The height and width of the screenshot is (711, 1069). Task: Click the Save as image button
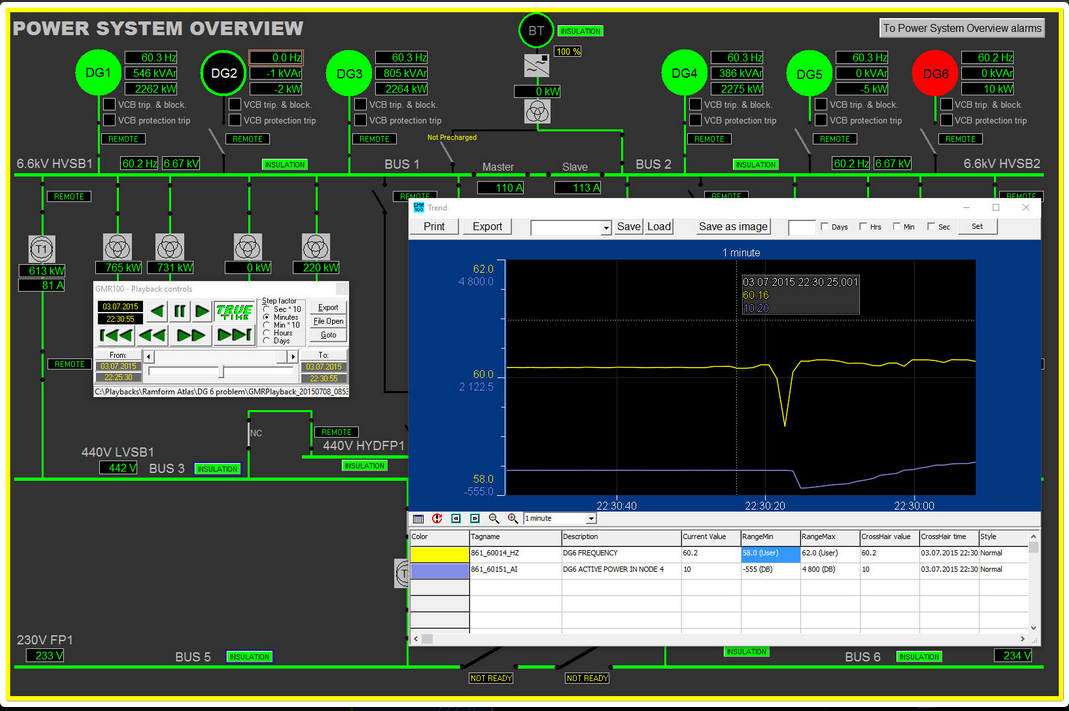[733, 227]
